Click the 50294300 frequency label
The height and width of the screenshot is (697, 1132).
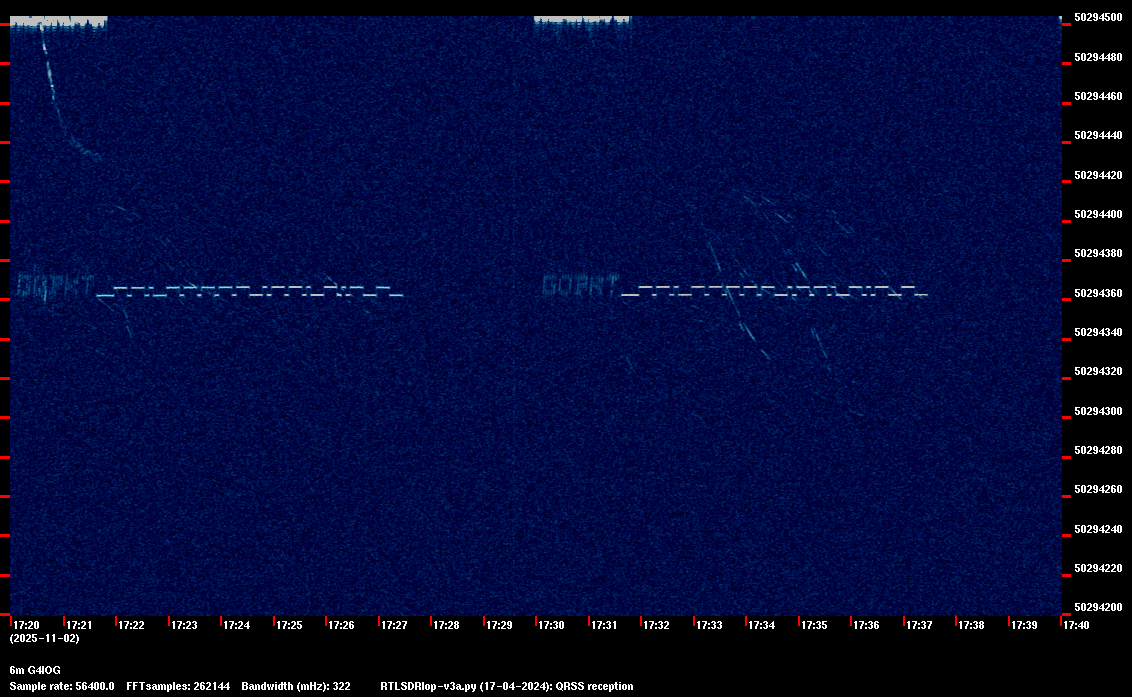coord(1099,411)
